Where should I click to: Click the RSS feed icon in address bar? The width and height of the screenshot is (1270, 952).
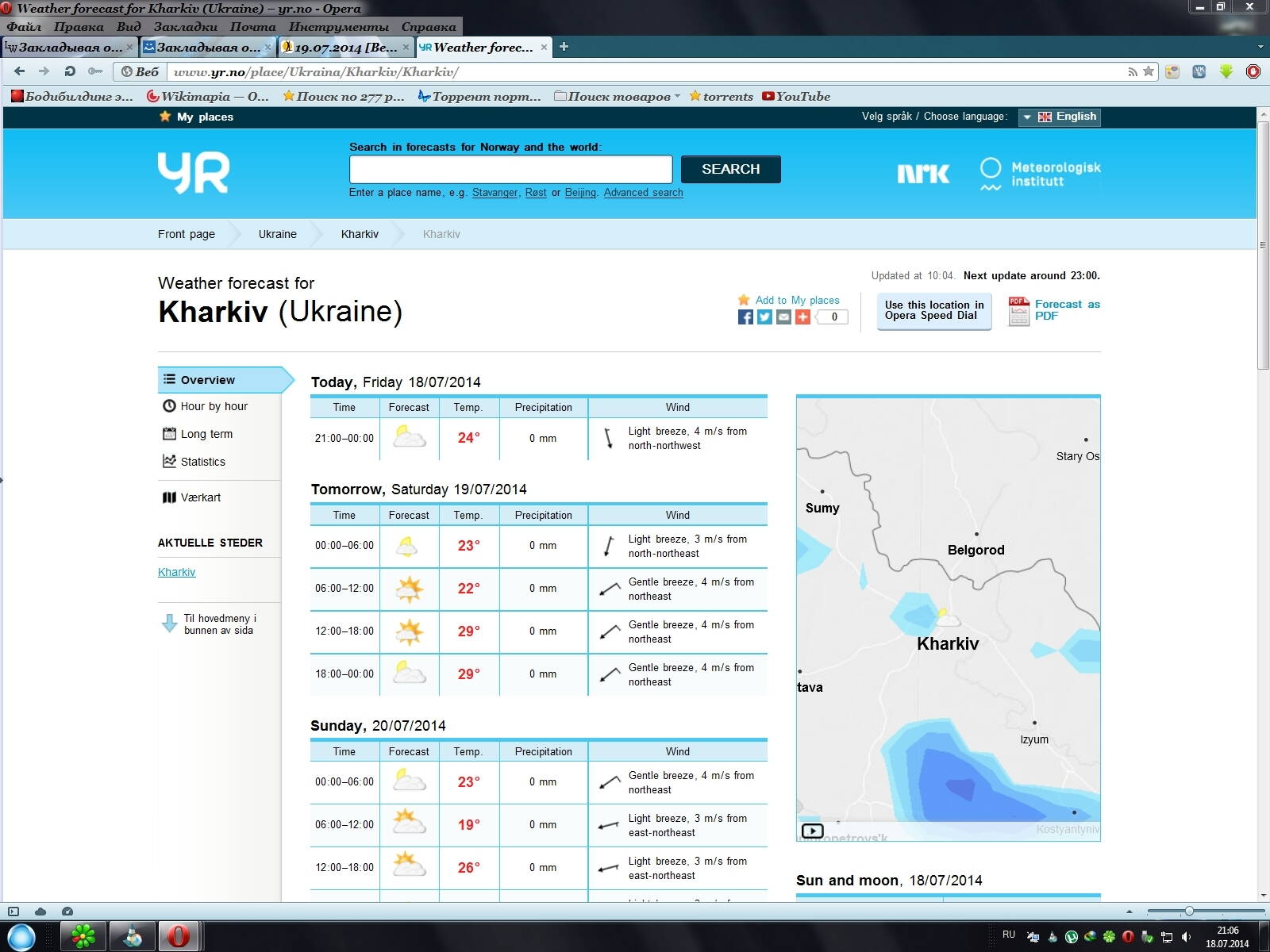[1133, 71]
